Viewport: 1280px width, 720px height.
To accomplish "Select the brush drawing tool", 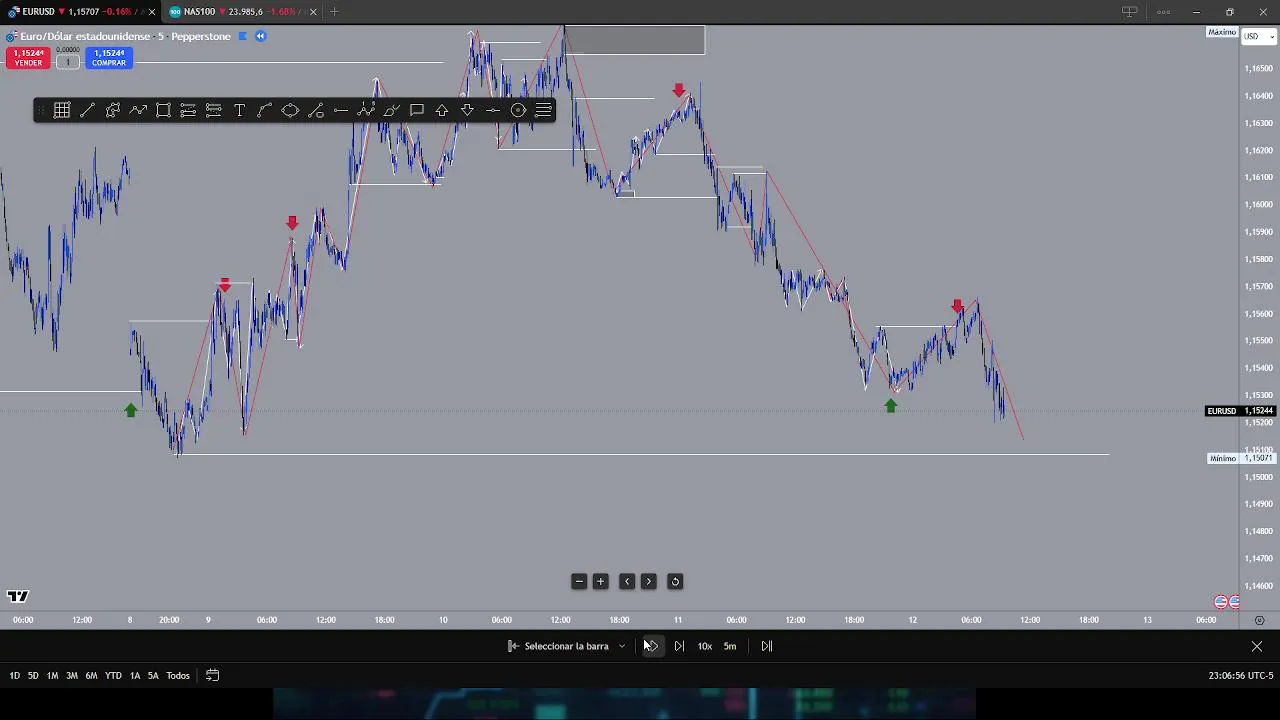I will point(391,110).
